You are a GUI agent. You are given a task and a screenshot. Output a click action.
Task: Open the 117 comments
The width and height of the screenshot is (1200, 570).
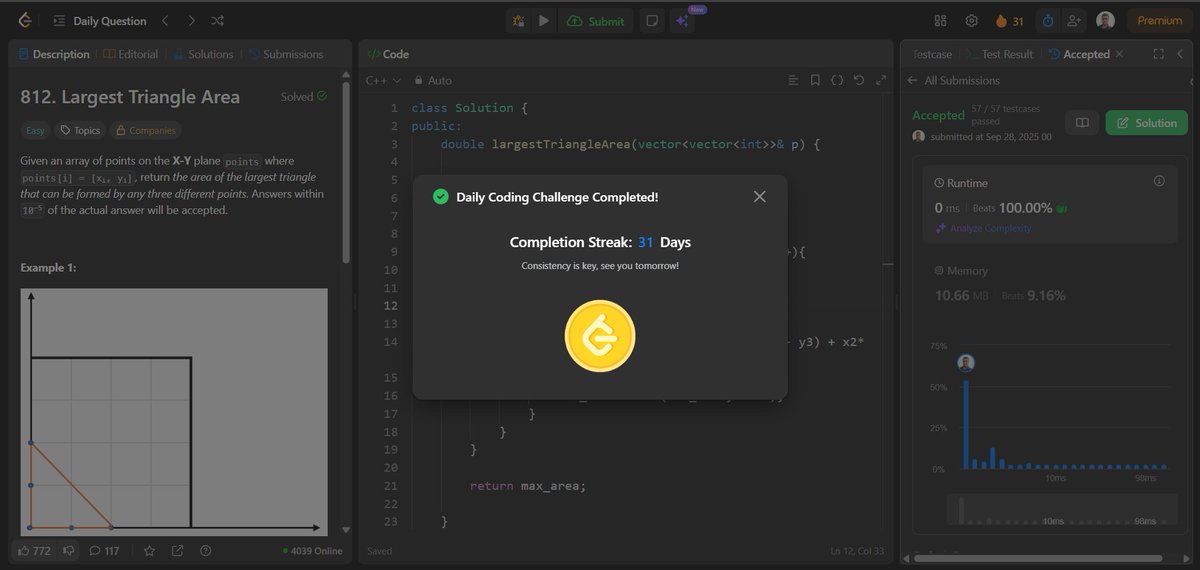[x=105, y=550]
